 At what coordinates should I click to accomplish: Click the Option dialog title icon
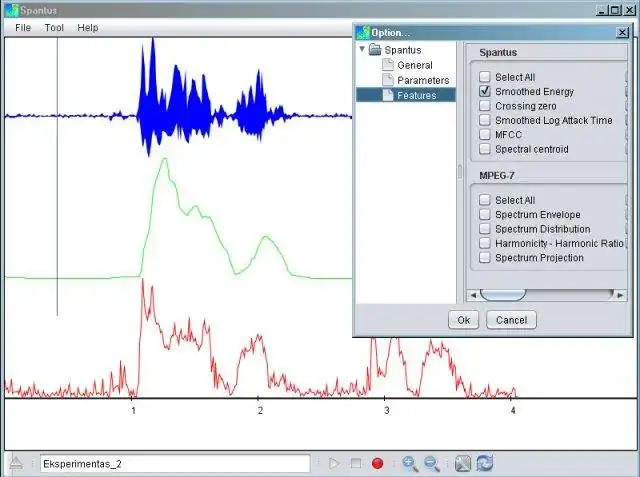(x=362, y=33)
